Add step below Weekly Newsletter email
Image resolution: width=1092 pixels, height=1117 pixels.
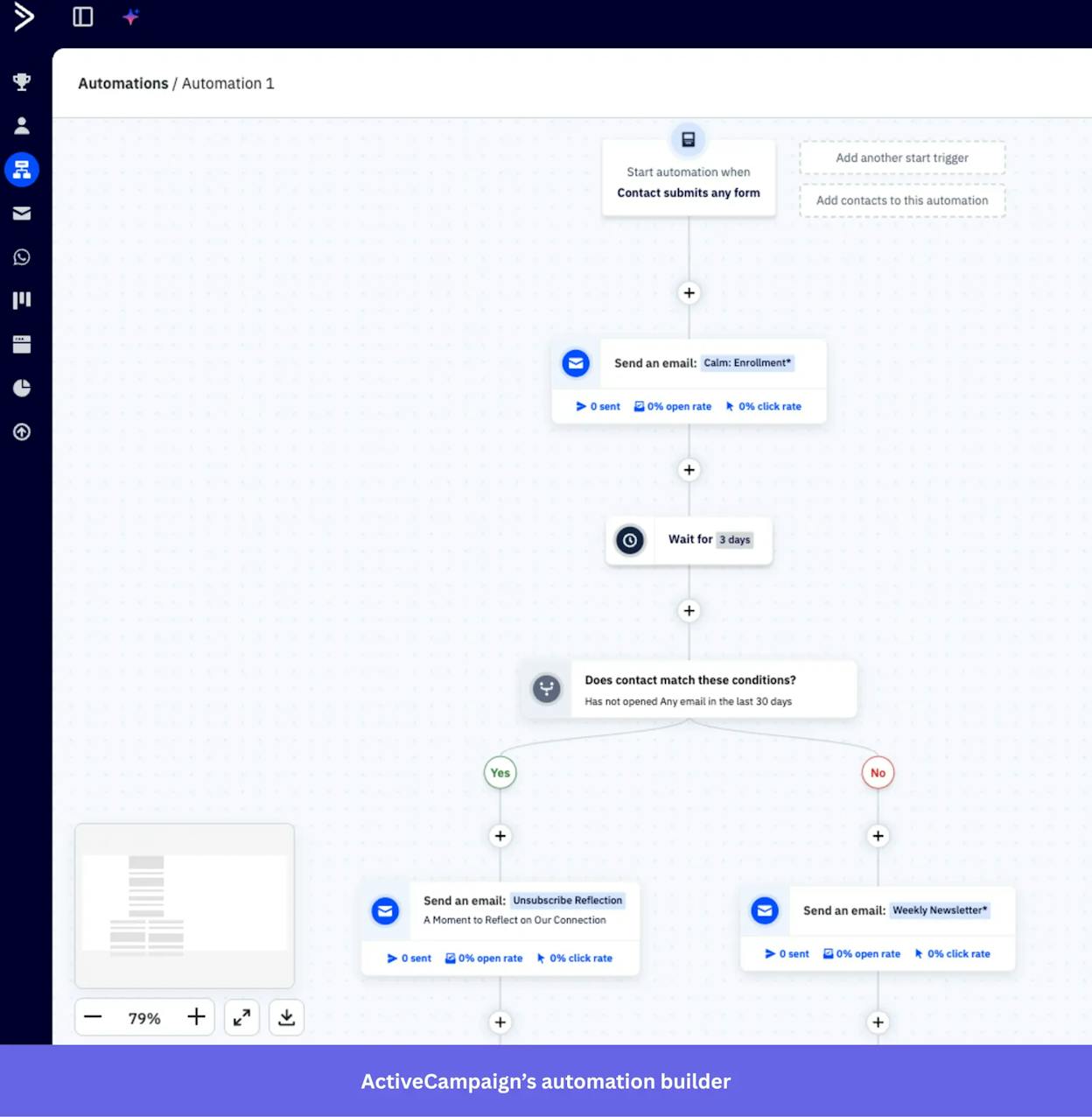coord(878,1022)
